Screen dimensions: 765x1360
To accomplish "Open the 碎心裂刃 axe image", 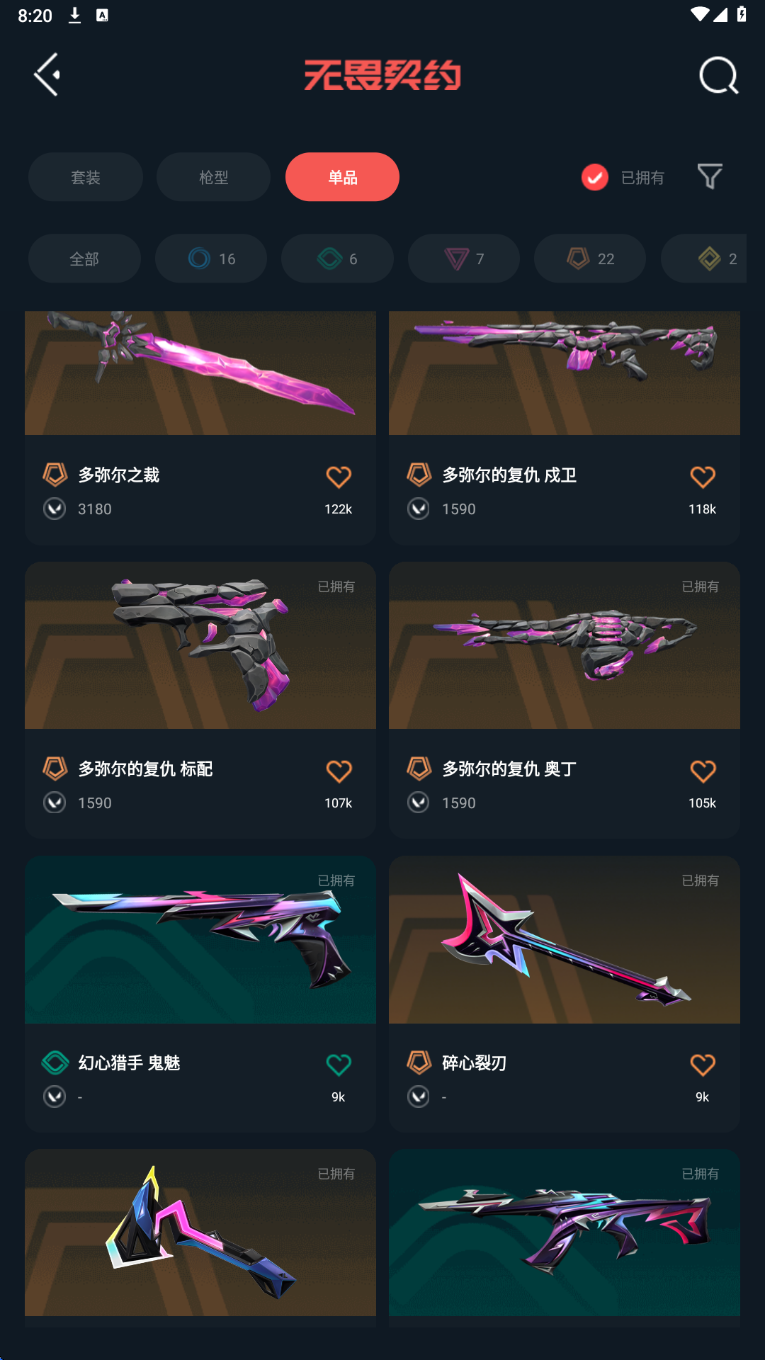I will pyautogui.click(x=564, y=939).
